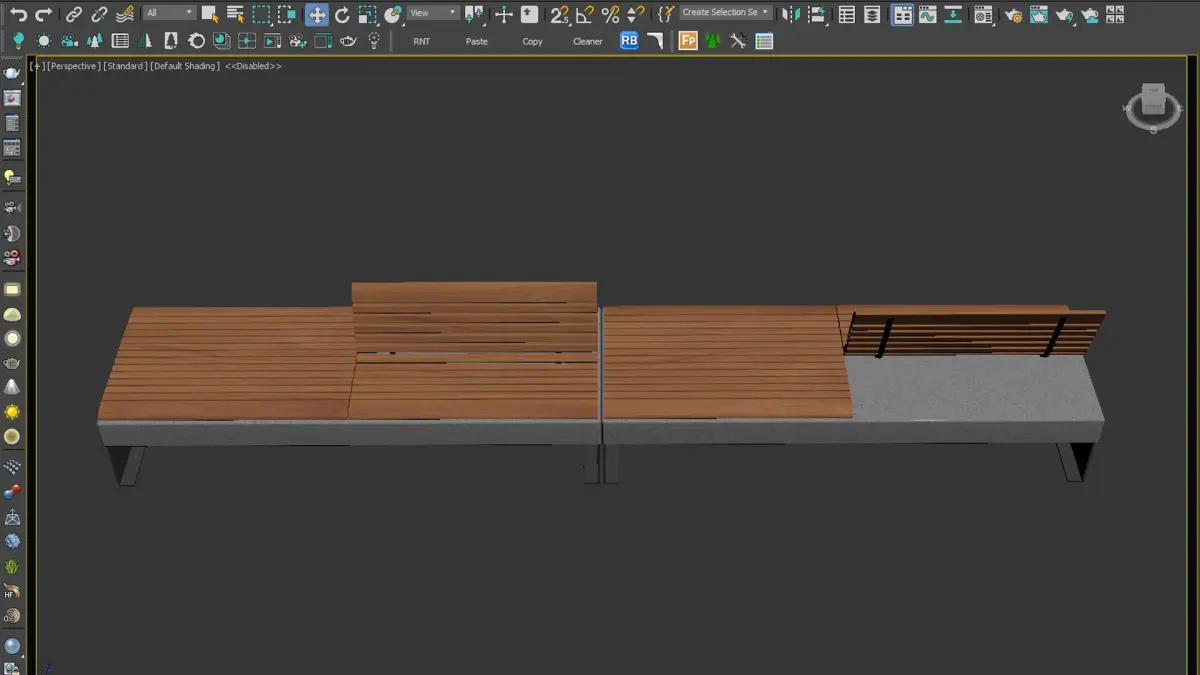Activate the Rotate tool
The image size is (1200, 675).
point(342,14)
